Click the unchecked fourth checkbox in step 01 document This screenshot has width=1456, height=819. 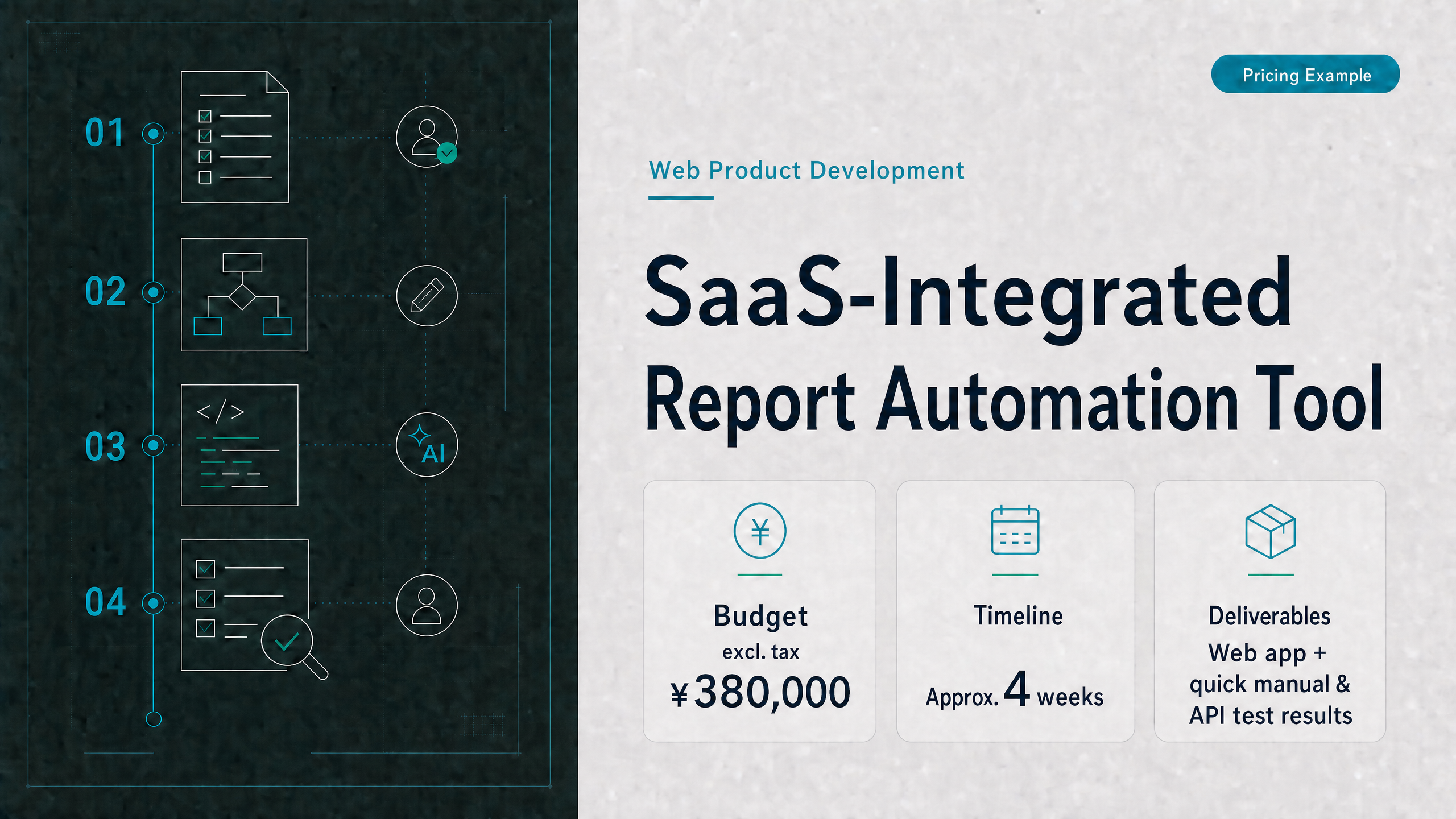click(205, 177)
